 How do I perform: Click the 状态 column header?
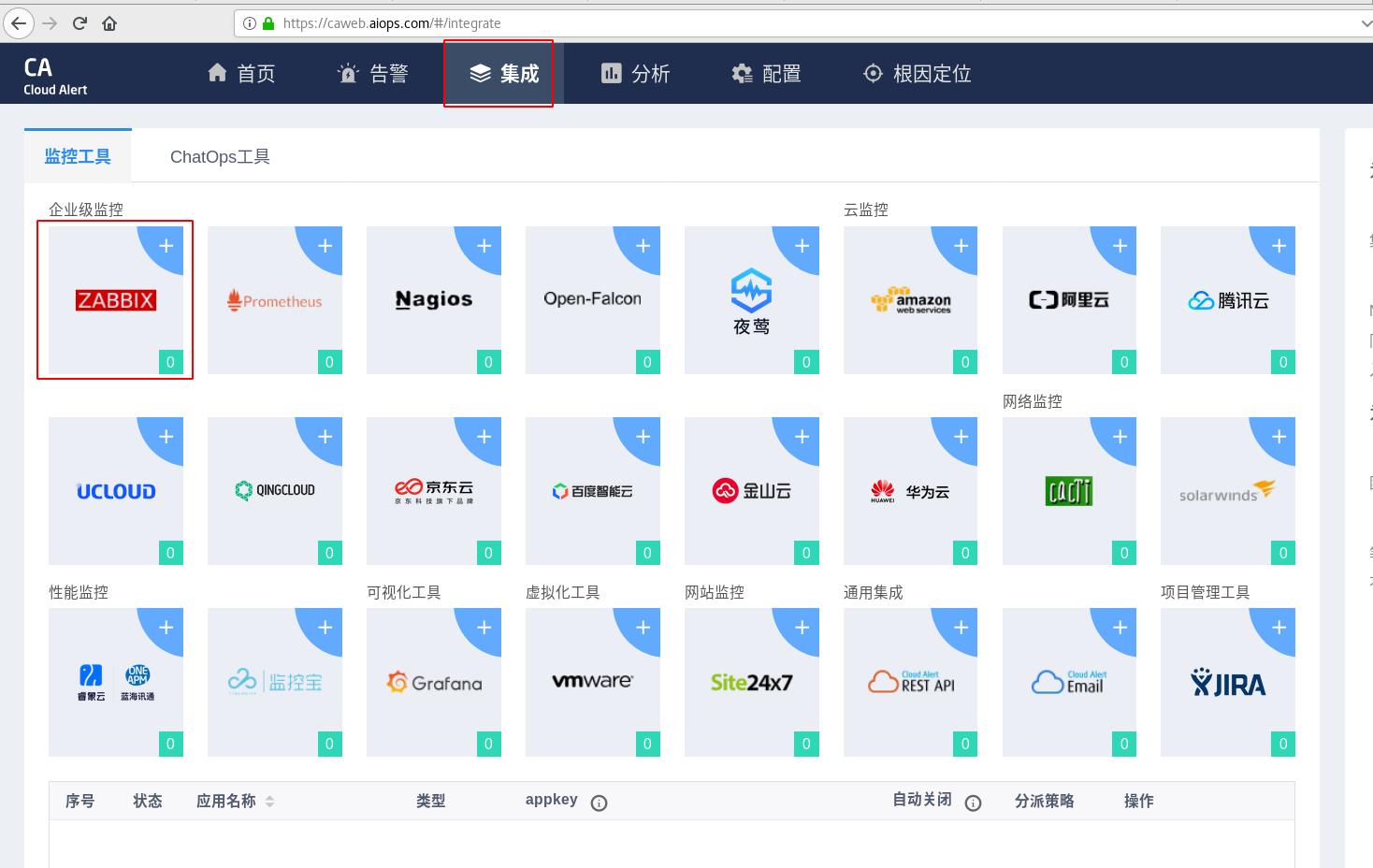coord(148,801)
